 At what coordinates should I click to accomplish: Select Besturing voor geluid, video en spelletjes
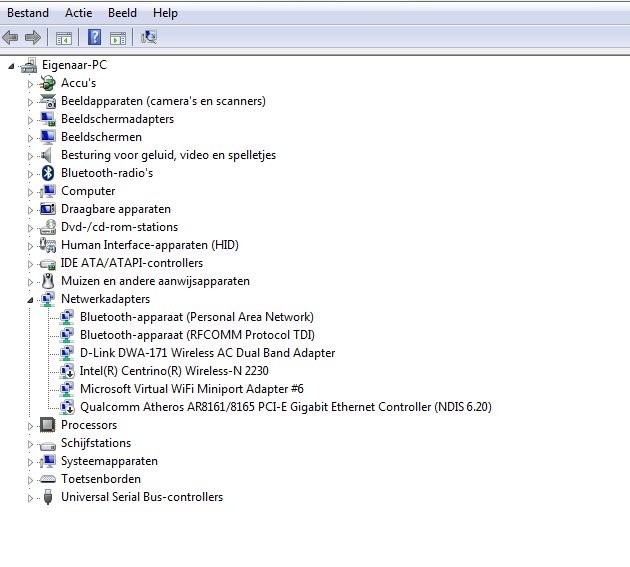pyautogui.click(x=168, y=155)
